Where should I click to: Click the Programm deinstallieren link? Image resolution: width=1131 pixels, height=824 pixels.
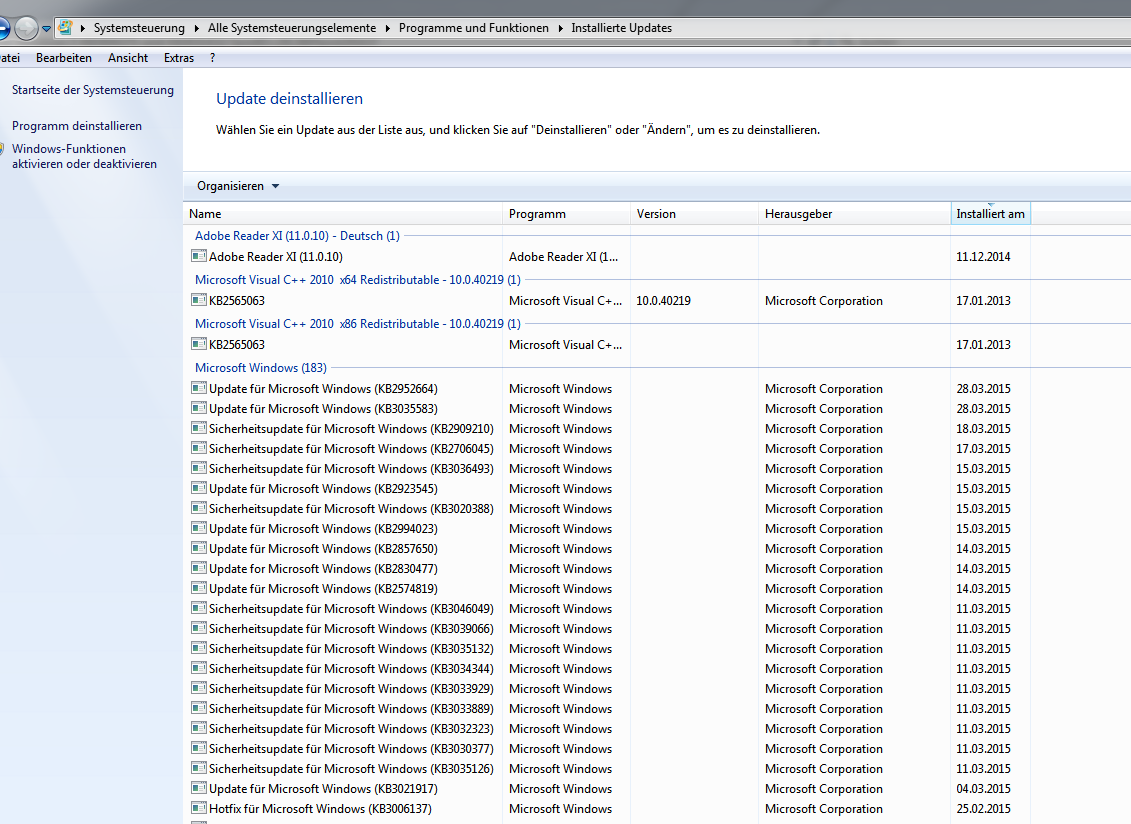click(x=77, y=126)
